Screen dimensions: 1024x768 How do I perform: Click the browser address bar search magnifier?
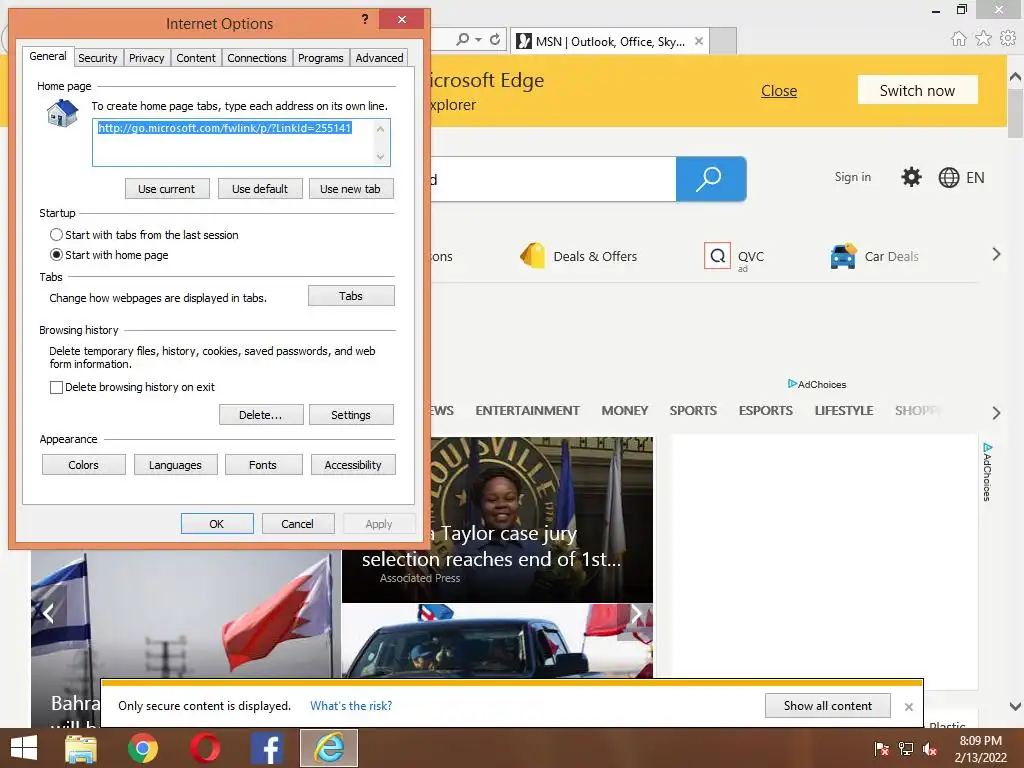(x=462, y=40)
